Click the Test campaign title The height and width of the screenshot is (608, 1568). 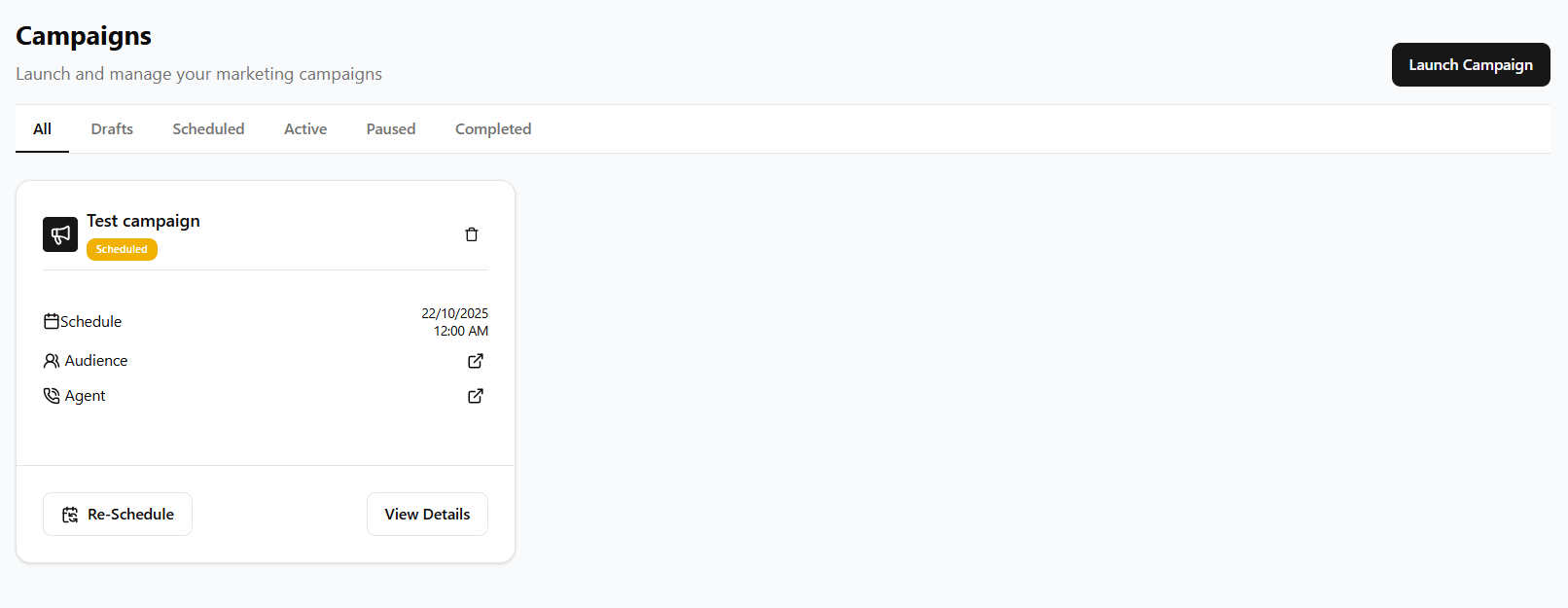(x=143, y=221)
